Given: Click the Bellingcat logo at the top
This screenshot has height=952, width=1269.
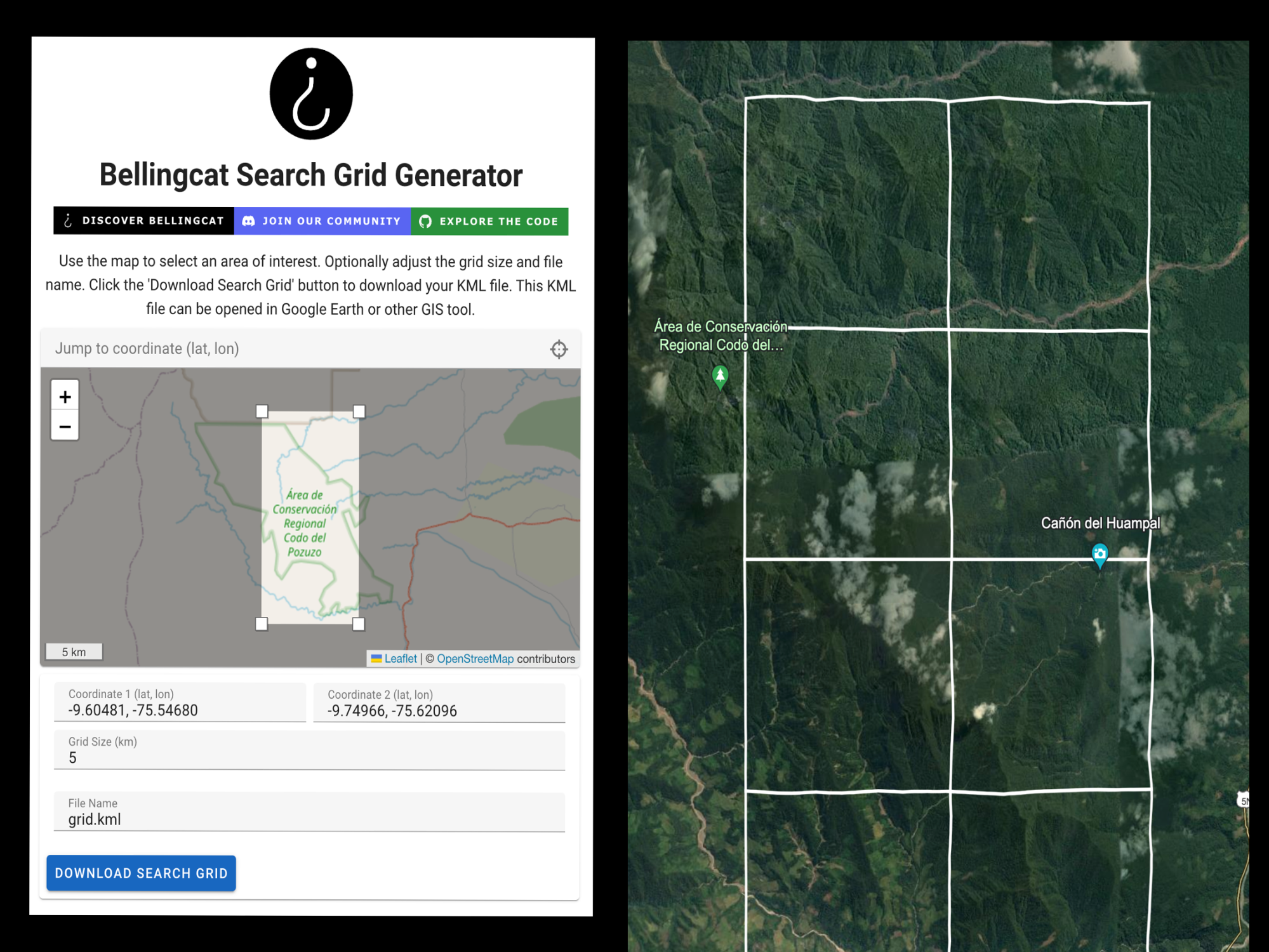Looking at the screenshot, I should 311,94.
